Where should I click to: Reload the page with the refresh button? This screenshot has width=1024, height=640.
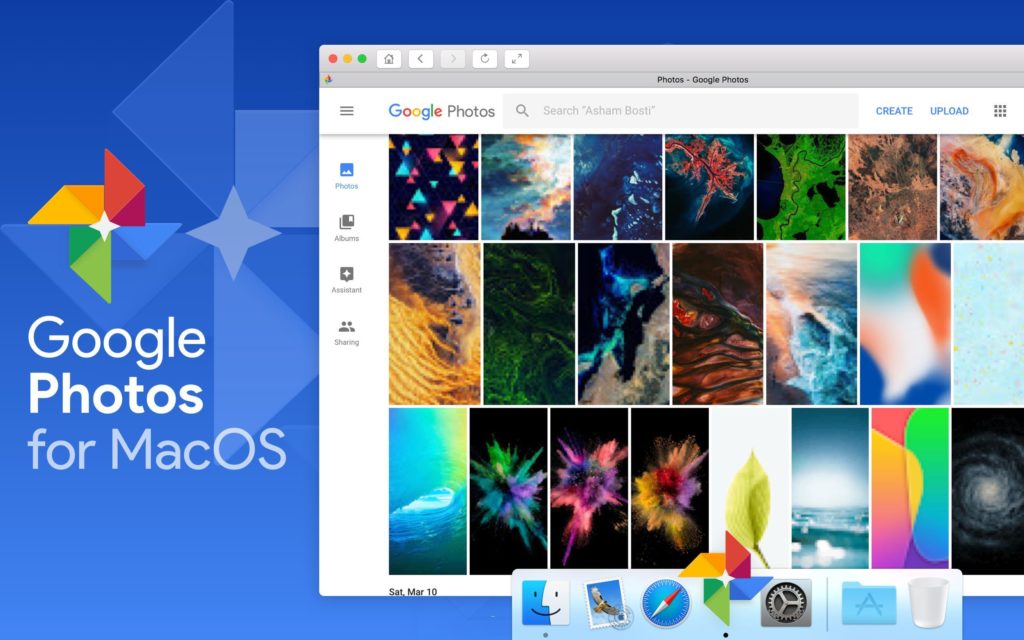tap(485, 59)
